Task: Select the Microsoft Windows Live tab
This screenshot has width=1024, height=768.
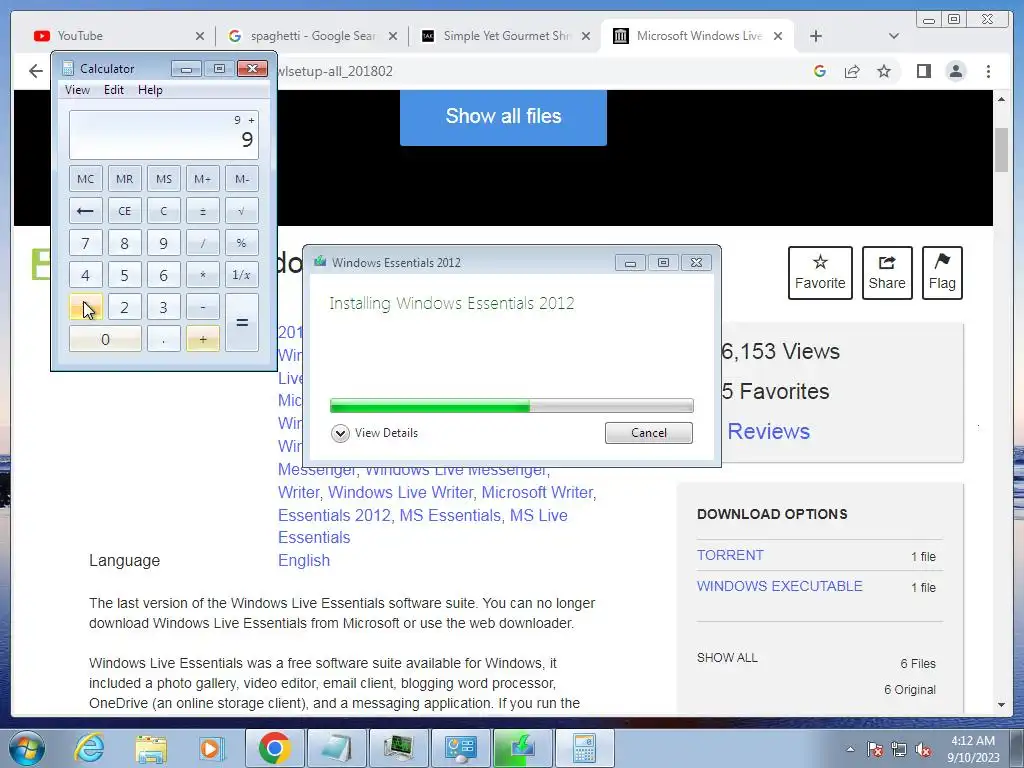Action: pyautogui.click(x=697, y=36)
